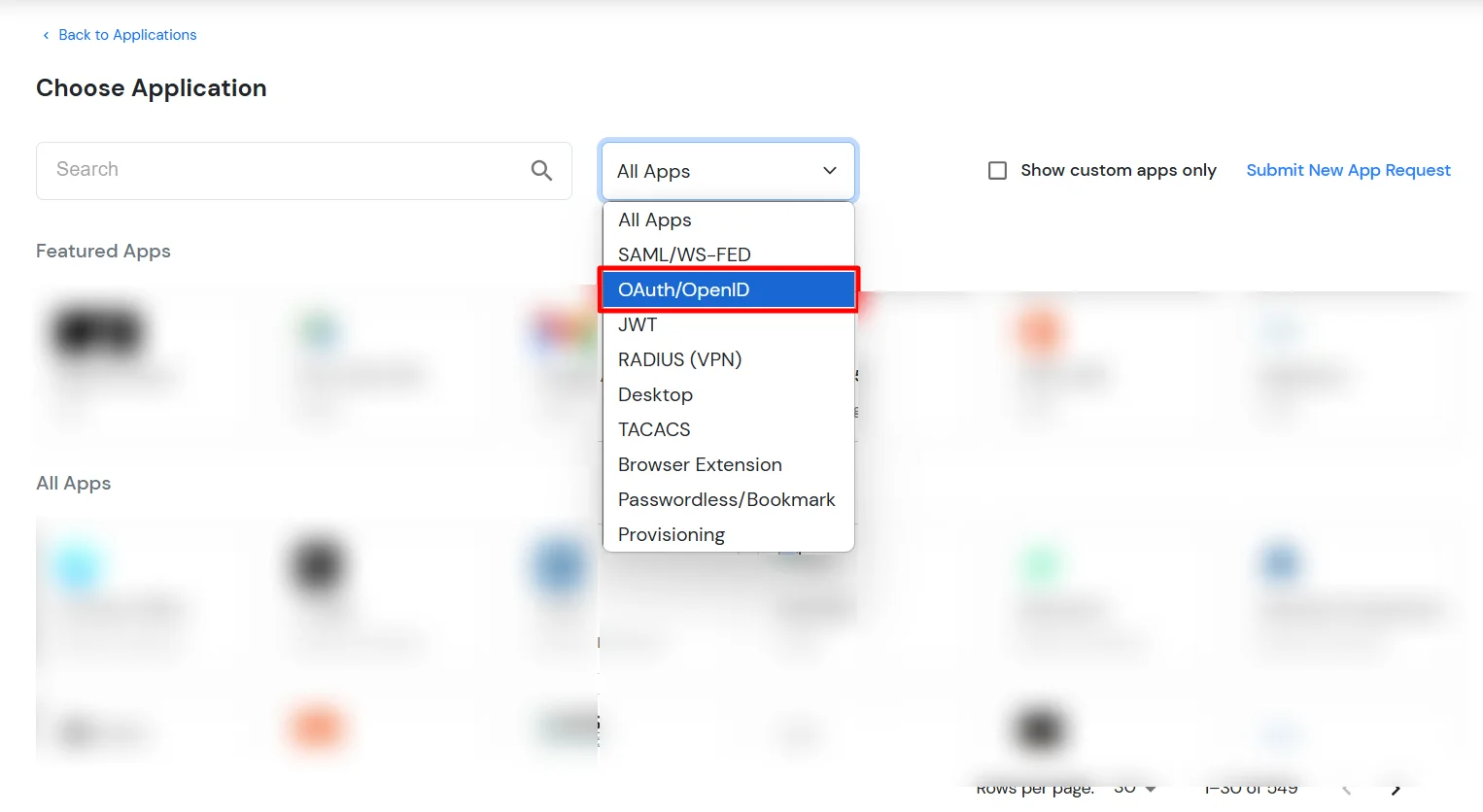Choose SAML/WS-FED option from the dropdown
This screenshot has height=812, width=1483.
pos(684,254)
